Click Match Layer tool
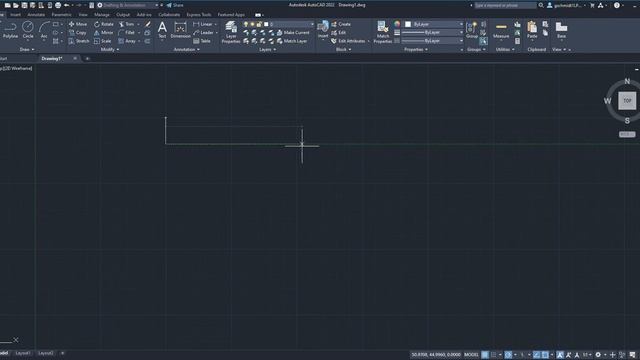 point(292,41)
